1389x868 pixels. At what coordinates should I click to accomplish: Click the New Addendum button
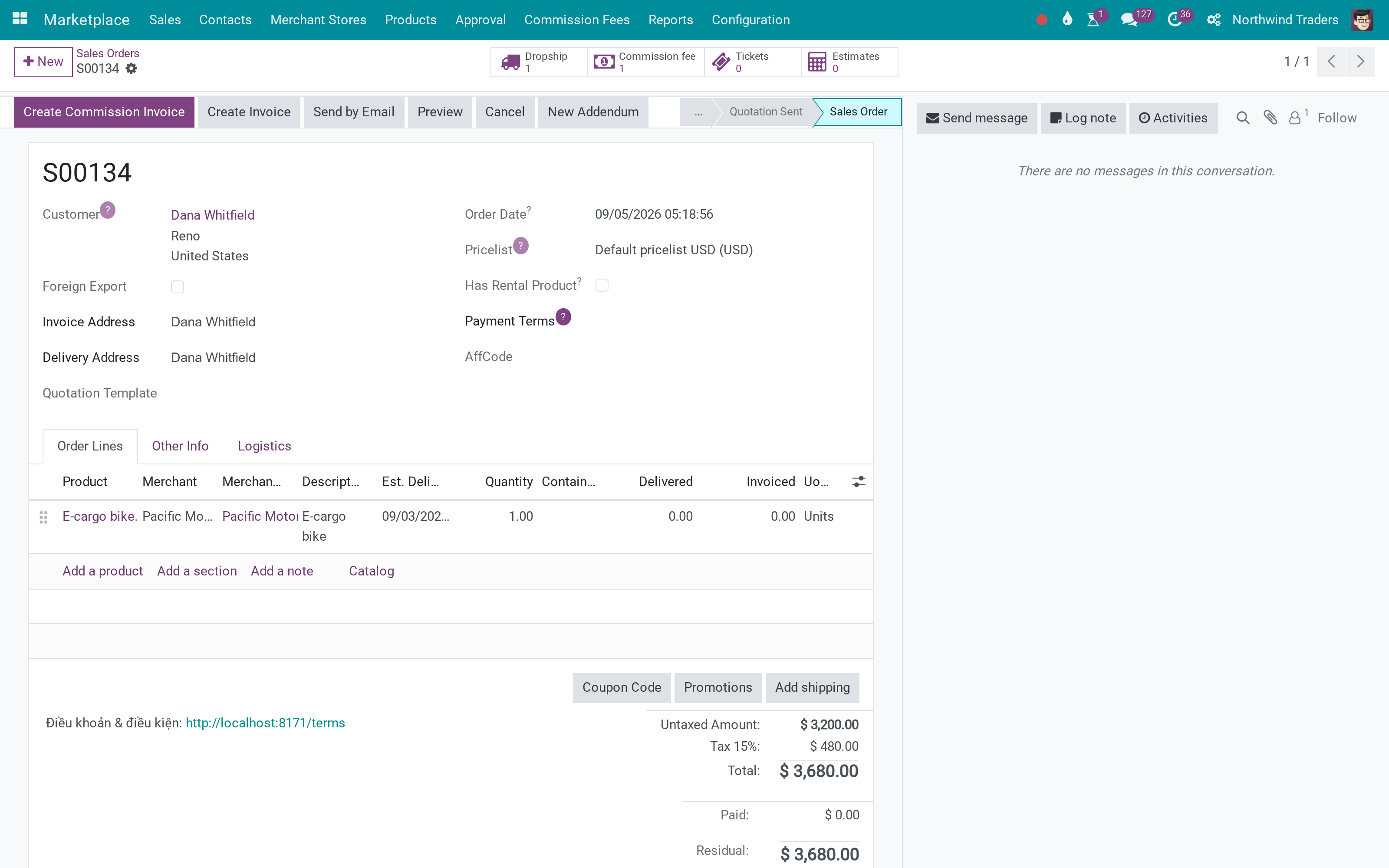pos(593,112)
